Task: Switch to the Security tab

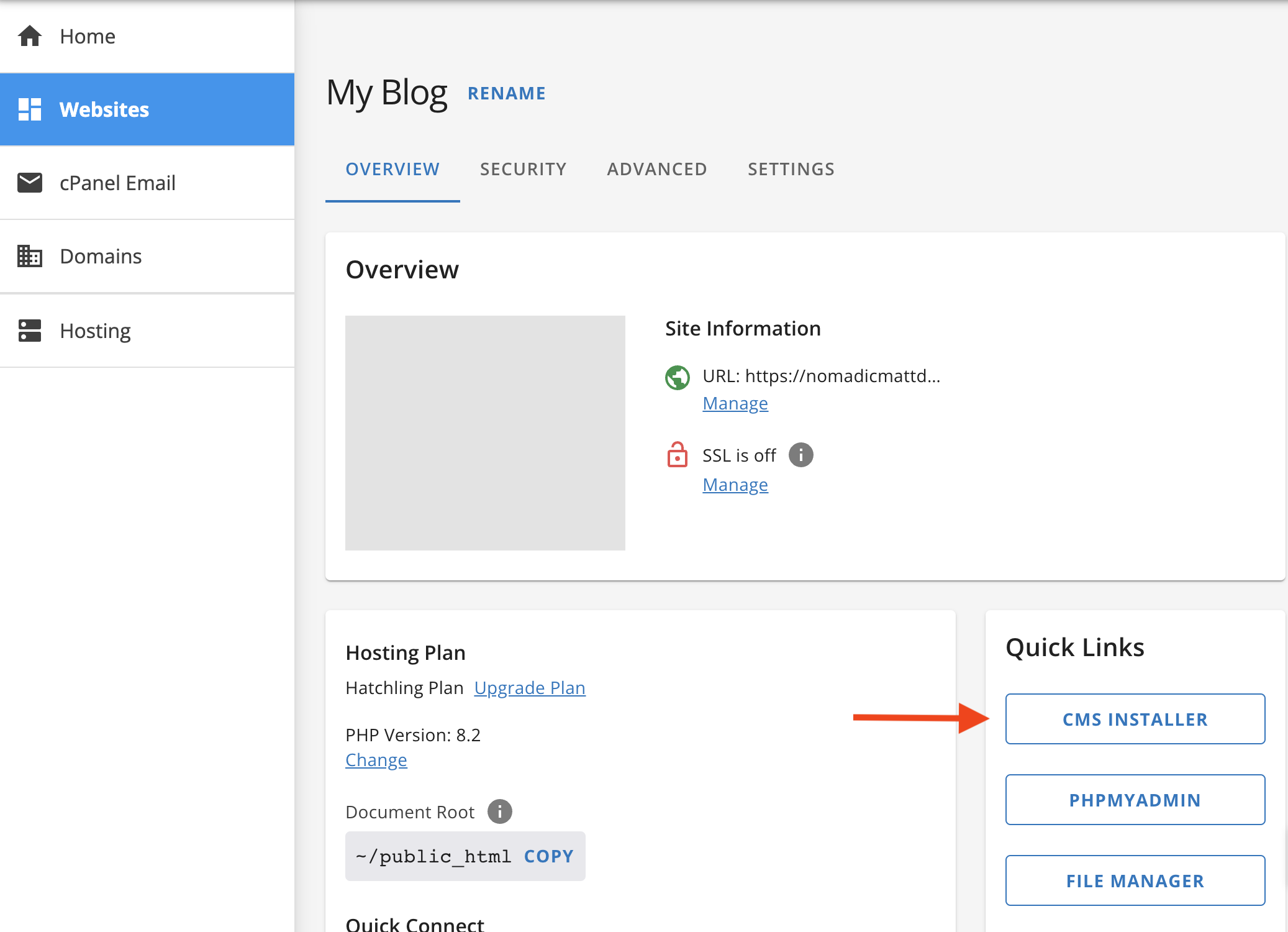Action: 523,168
